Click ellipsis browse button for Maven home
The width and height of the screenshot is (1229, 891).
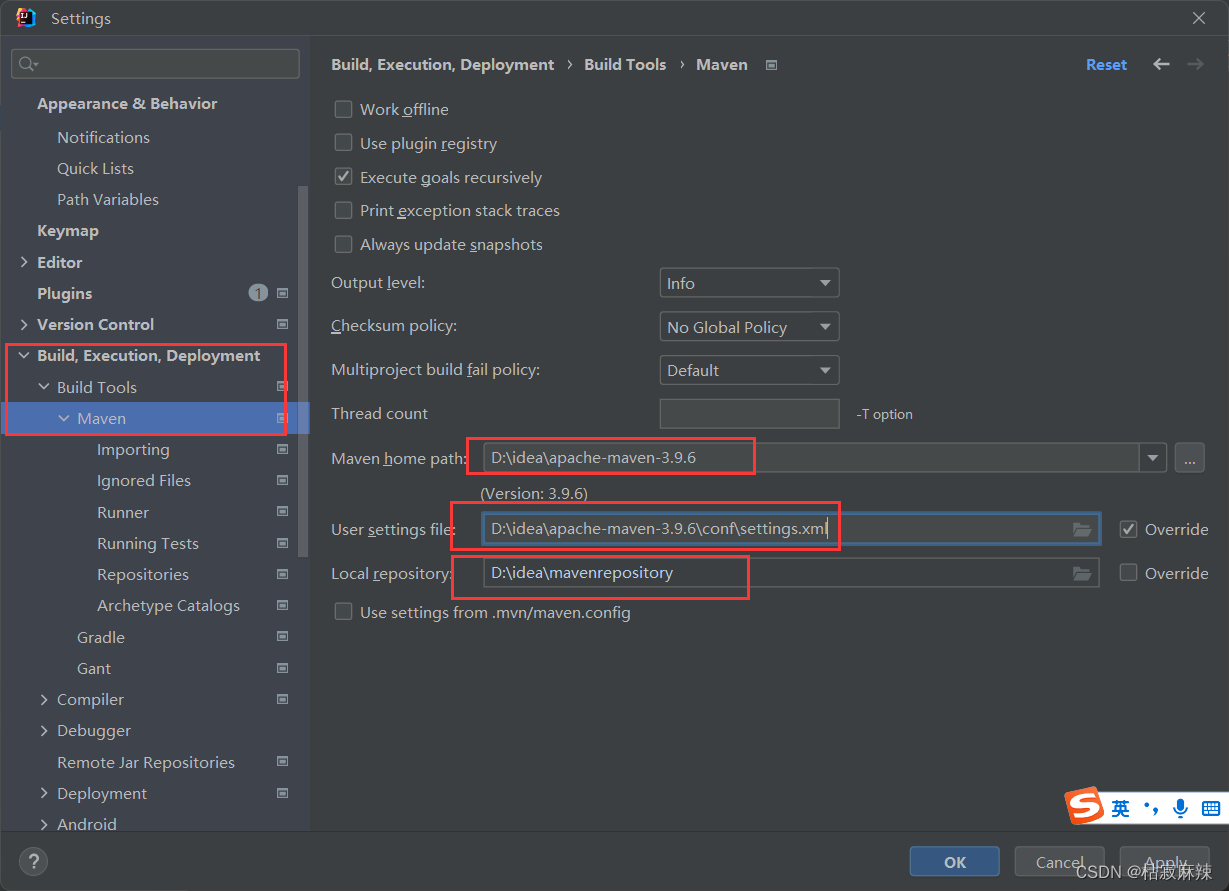pyautogui.click(x=1189, y=458)
